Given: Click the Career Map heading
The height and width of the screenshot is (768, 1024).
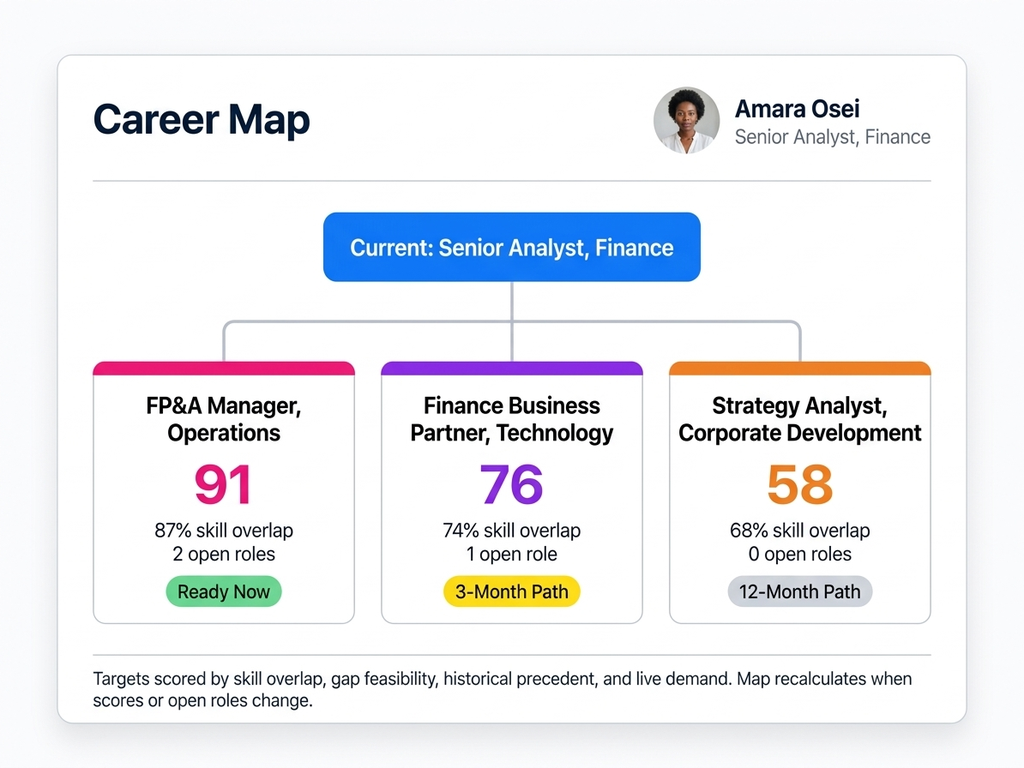Looking at the screenshot, I should click(200, 119).
